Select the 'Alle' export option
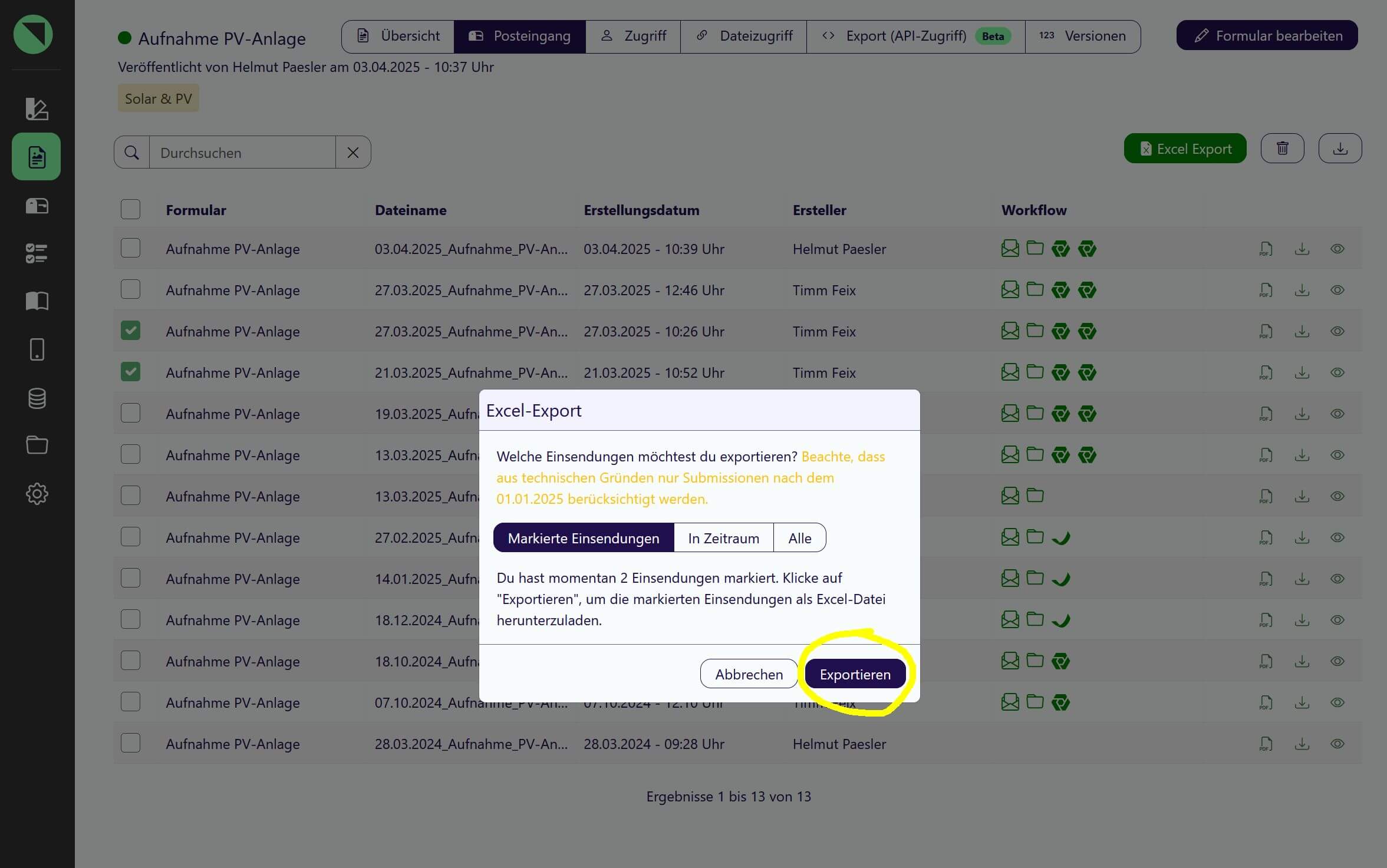Viewport: 1387px width, 868px height. 799,538
